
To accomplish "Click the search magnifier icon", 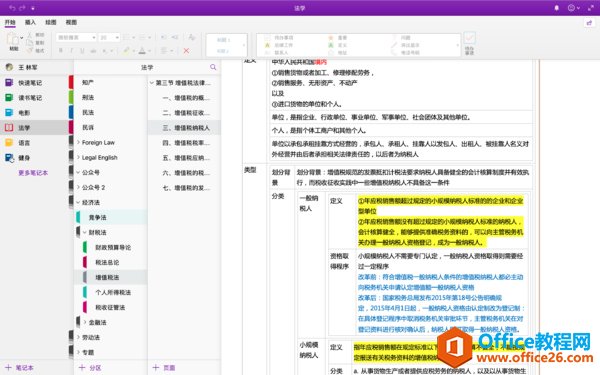I will click(213, 67).
